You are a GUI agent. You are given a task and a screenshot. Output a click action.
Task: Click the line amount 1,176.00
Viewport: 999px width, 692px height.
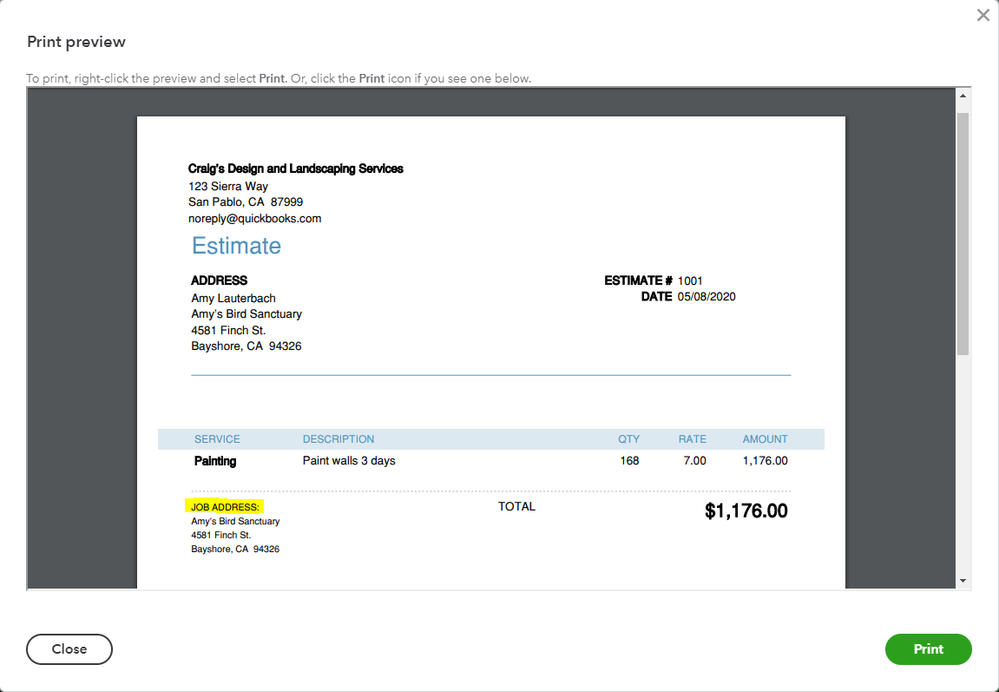coord(765,461)
